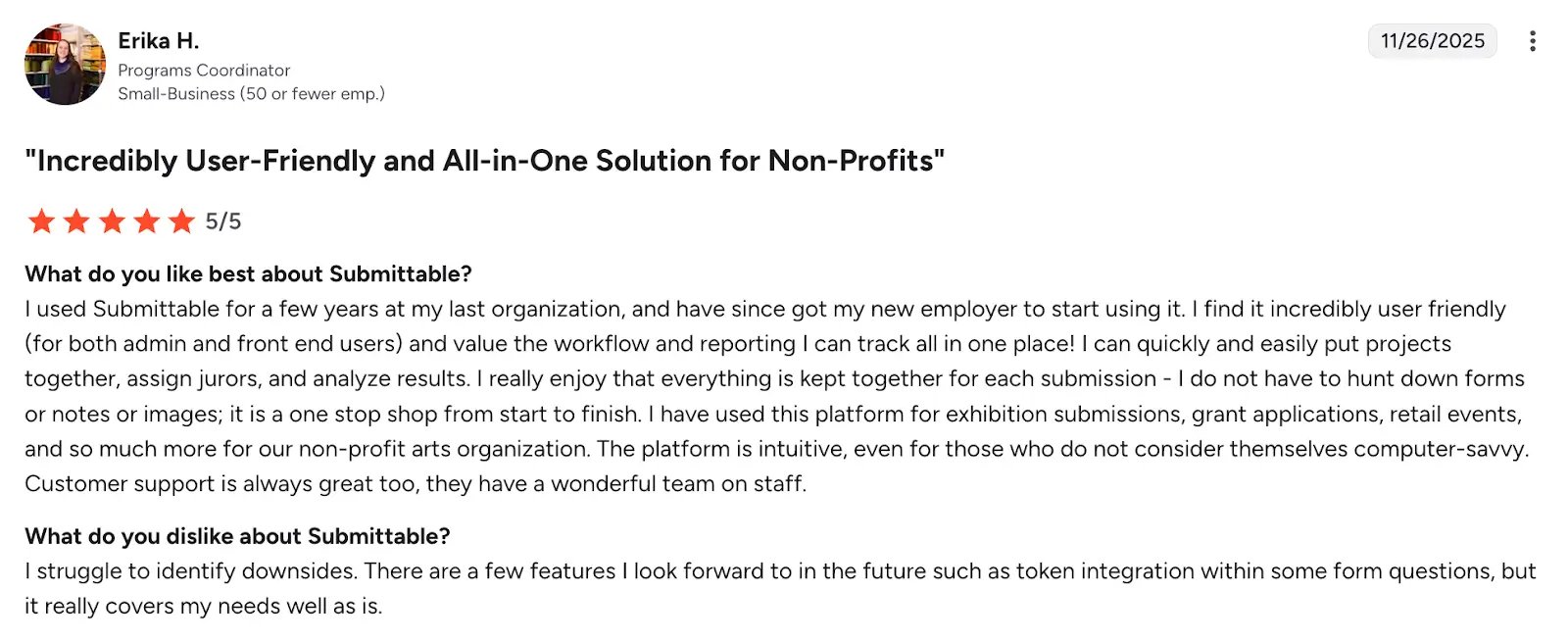Click the line starting 'I struggle to identify'
This screenshot has width=1568, height=641.
(779, 571)
